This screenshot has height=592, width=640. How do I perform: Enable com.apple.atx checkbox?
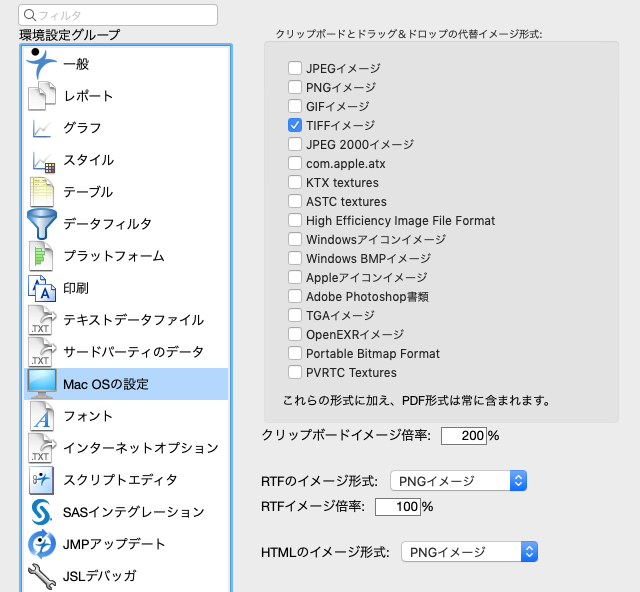tap(295, 163)
